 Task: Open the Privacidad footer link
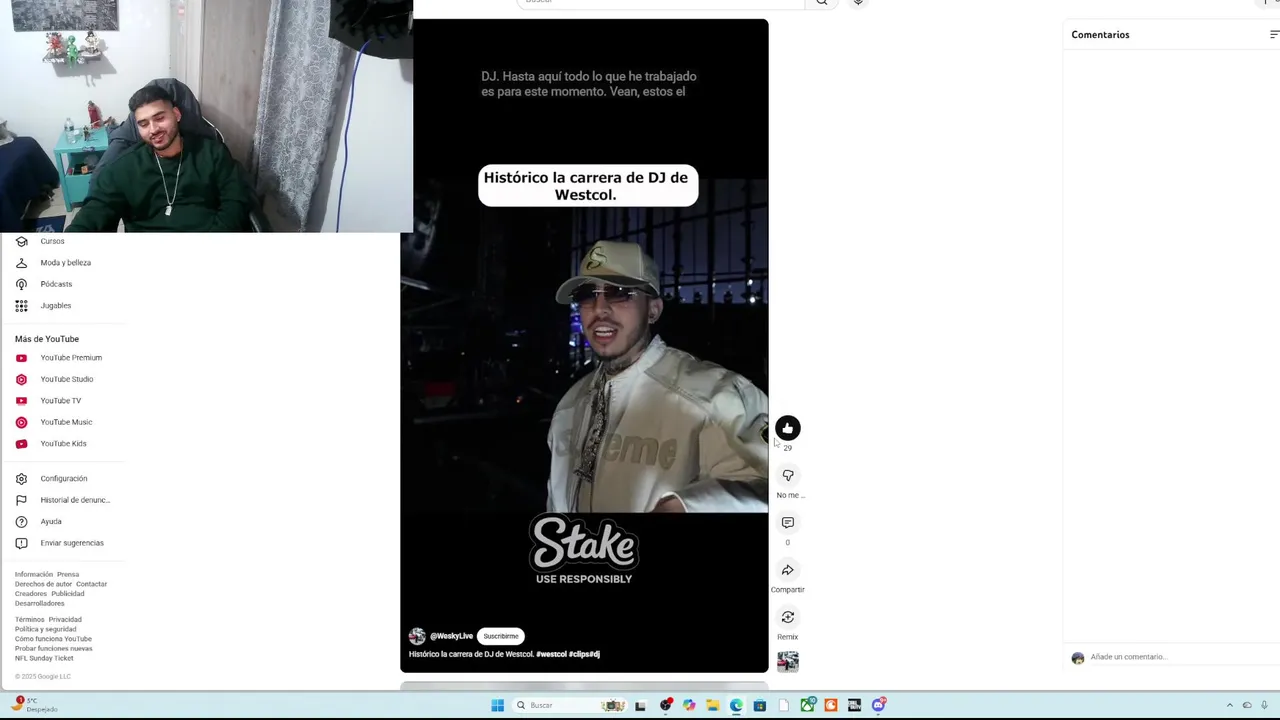(x=65, y=620)
